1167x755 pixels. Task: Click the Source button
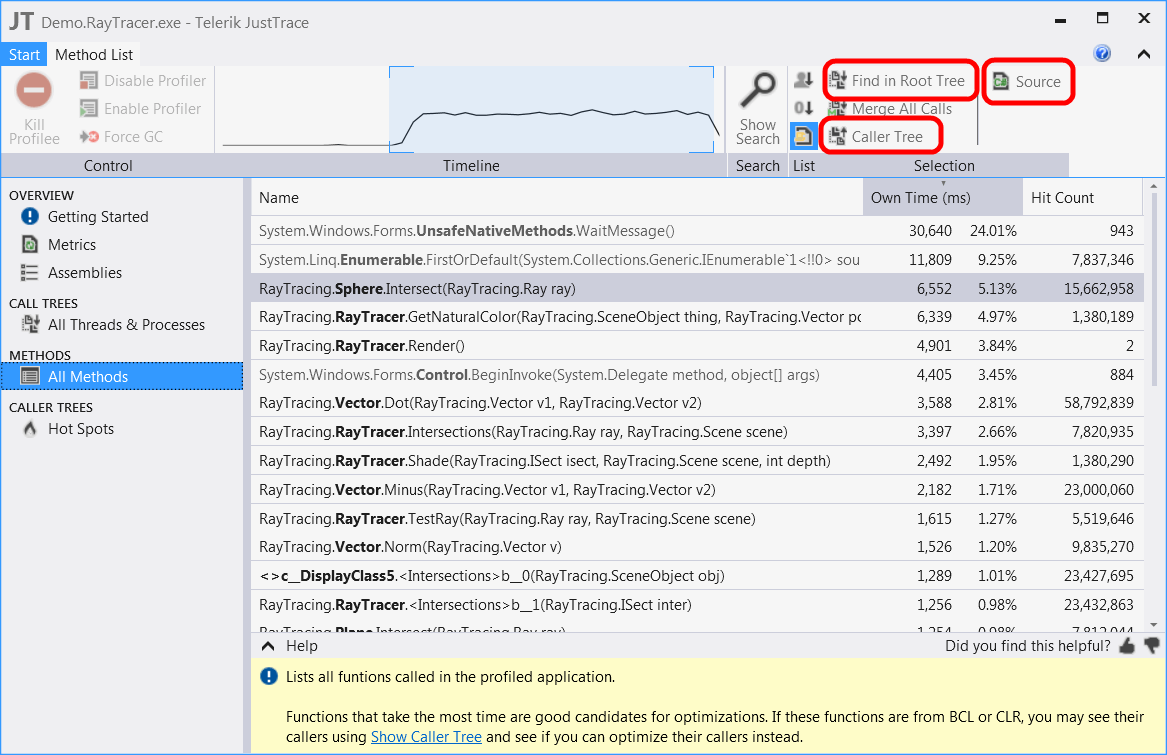pos(1027,81)
